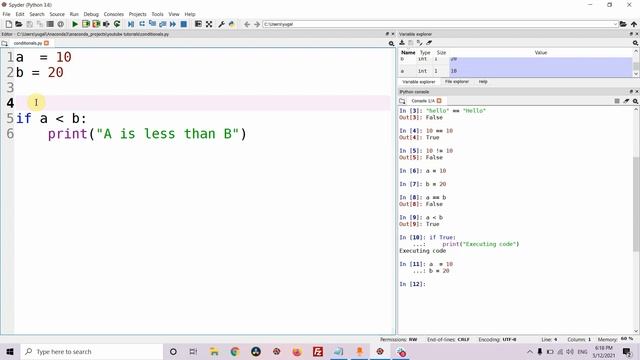
Task: Start debugging the file icon
Action: tap(131, 24)
